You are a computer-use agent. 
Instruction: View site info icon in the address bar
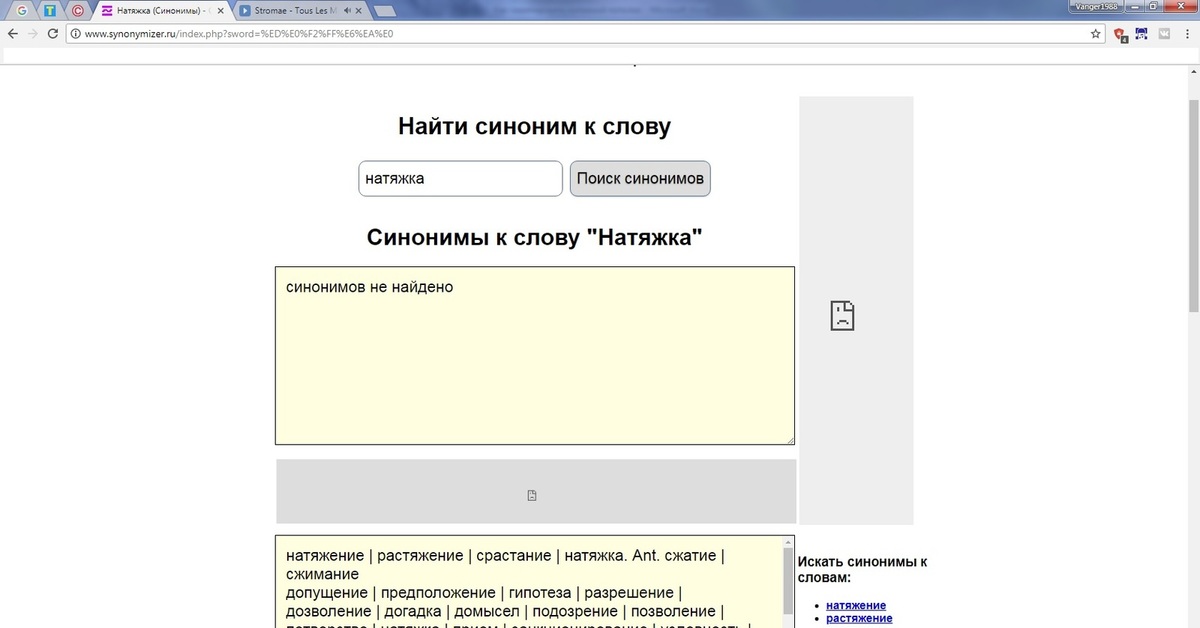click(75, 33)
